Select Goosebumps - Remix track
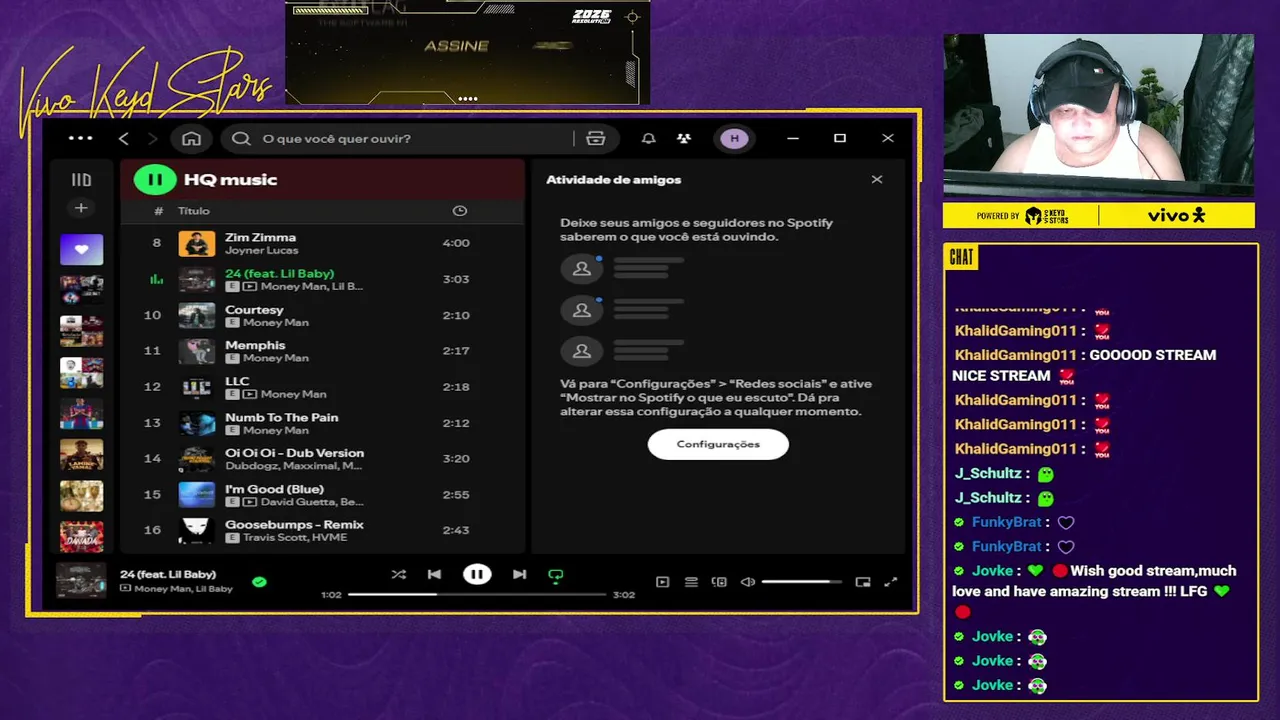The width and height of the screenshot is (1280, 720). click(322, 530)
